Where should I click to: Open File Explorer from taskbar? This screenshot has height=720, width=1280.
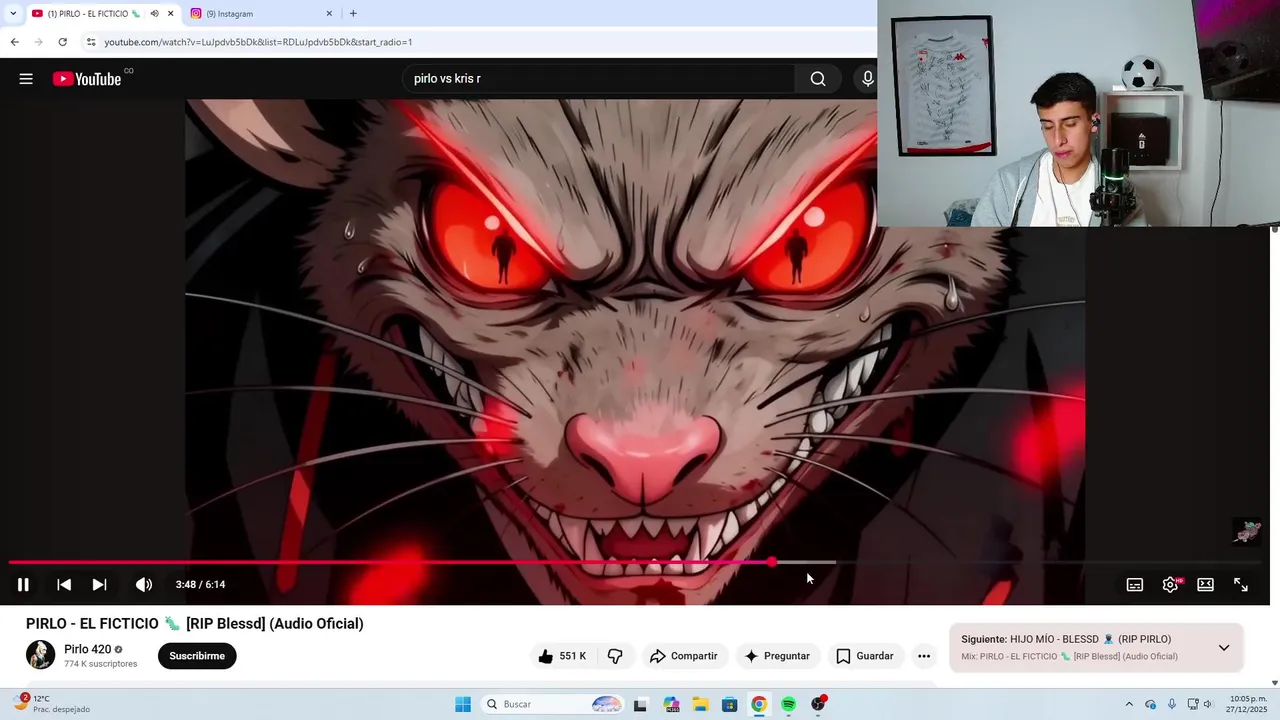click(700, 704)
